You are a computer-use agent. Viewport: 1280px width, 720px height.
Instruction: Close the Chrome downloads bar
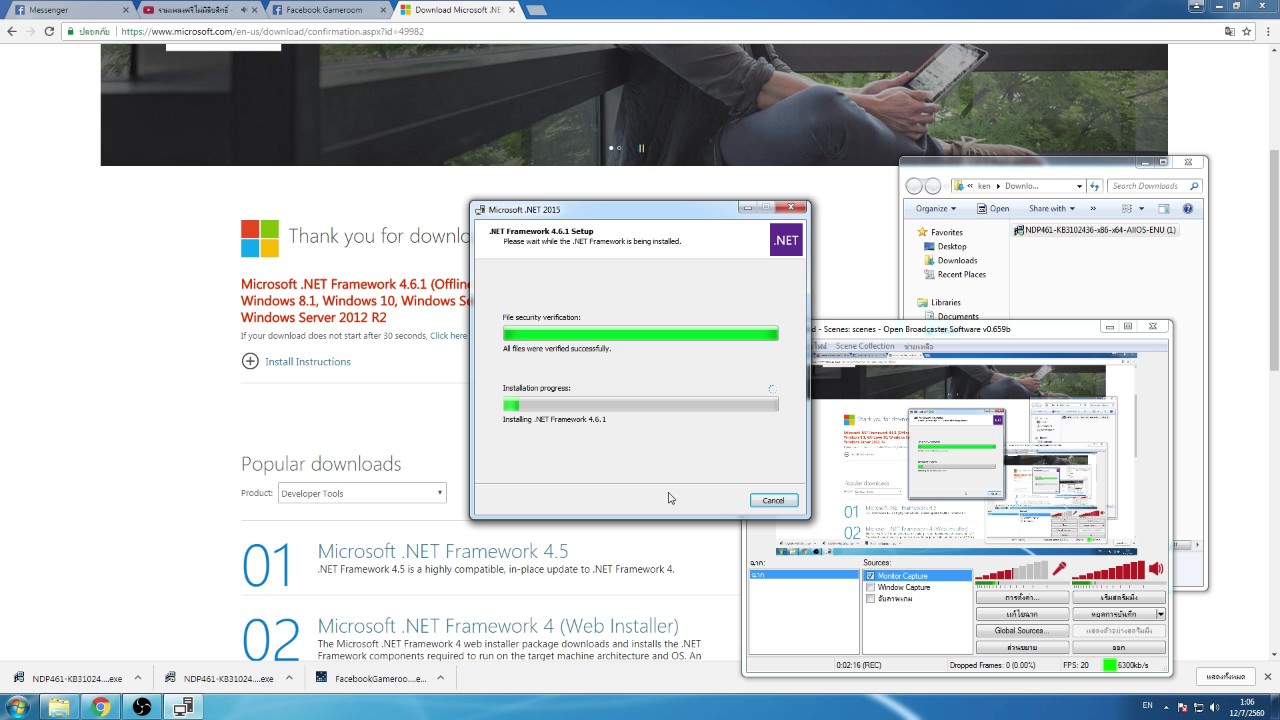1270,677
